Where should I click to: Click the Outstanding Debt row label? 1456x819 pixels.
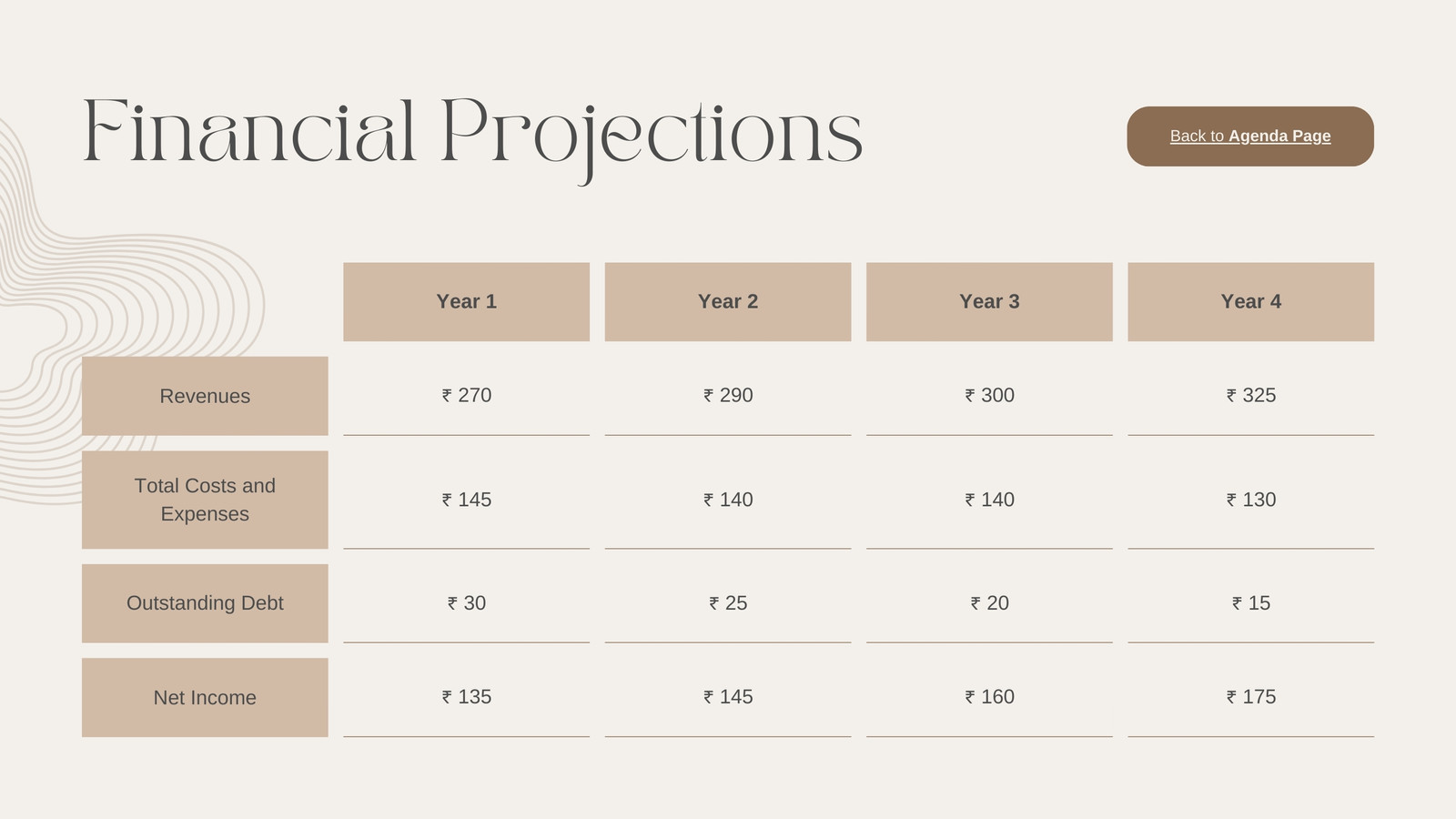point(205,603)
